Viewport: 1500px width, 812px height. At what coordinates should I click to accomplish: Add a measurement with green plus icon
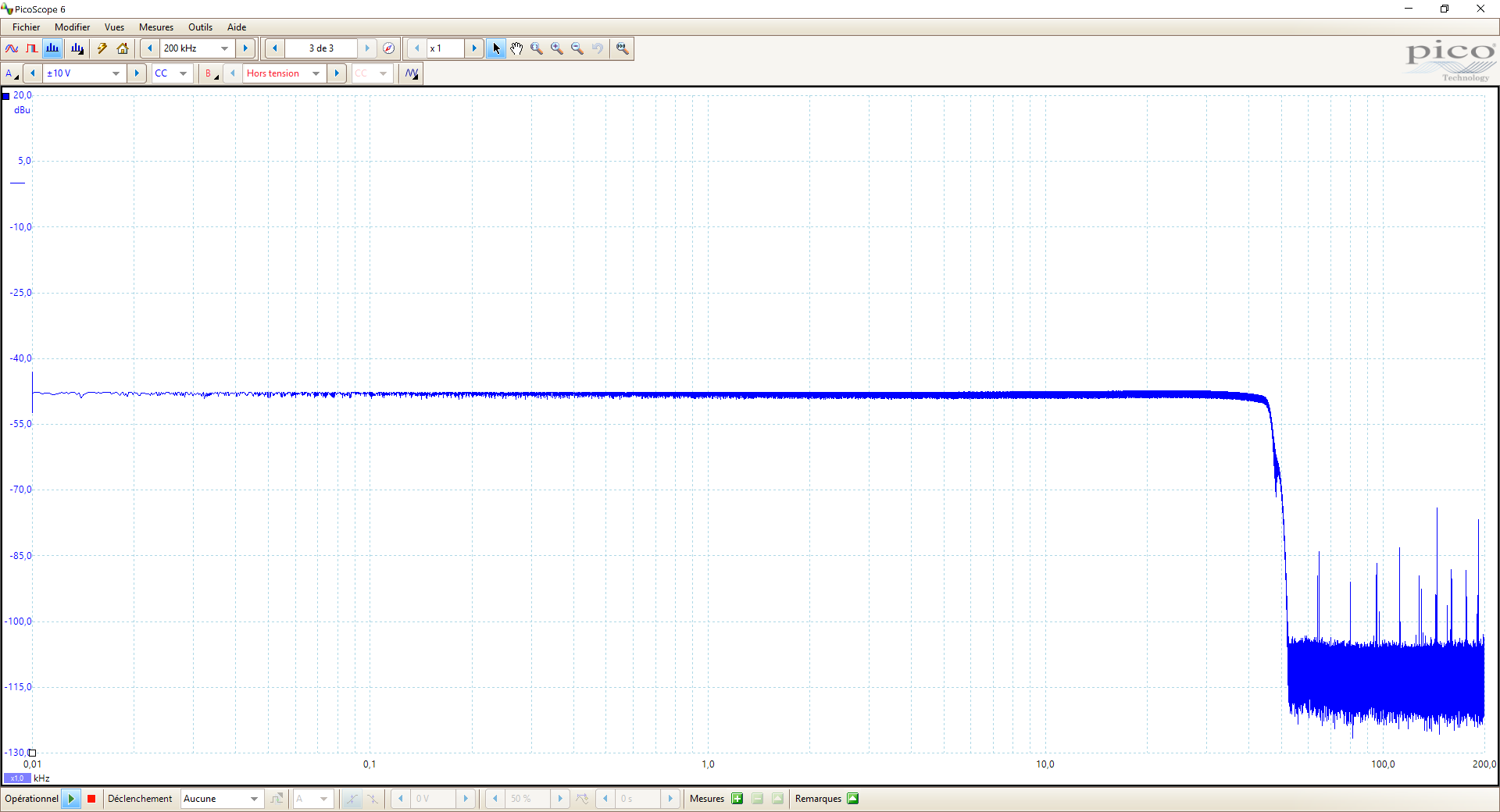tap(737, 799)
